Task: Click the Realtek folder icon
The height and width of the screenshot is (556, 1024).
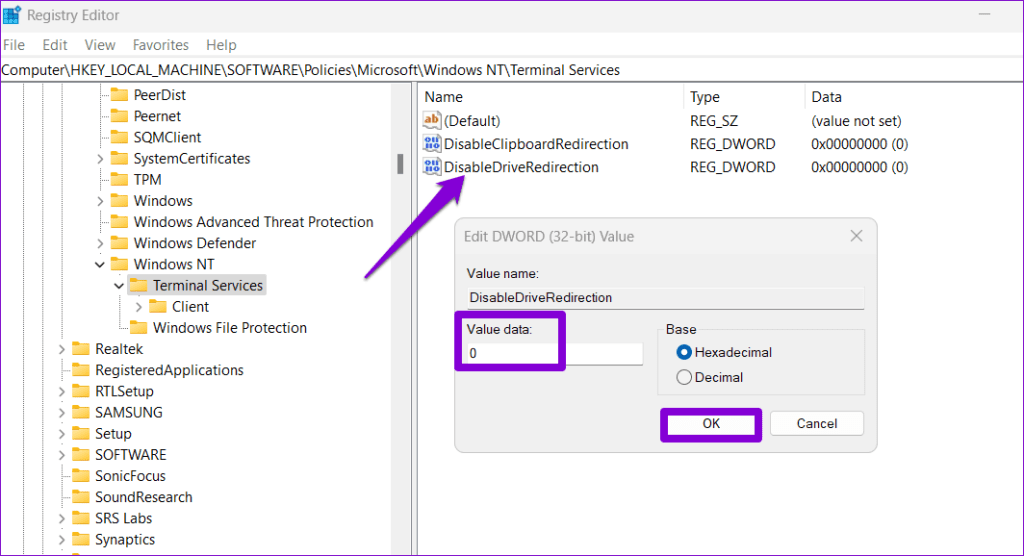Action: [x=81, y=349]
